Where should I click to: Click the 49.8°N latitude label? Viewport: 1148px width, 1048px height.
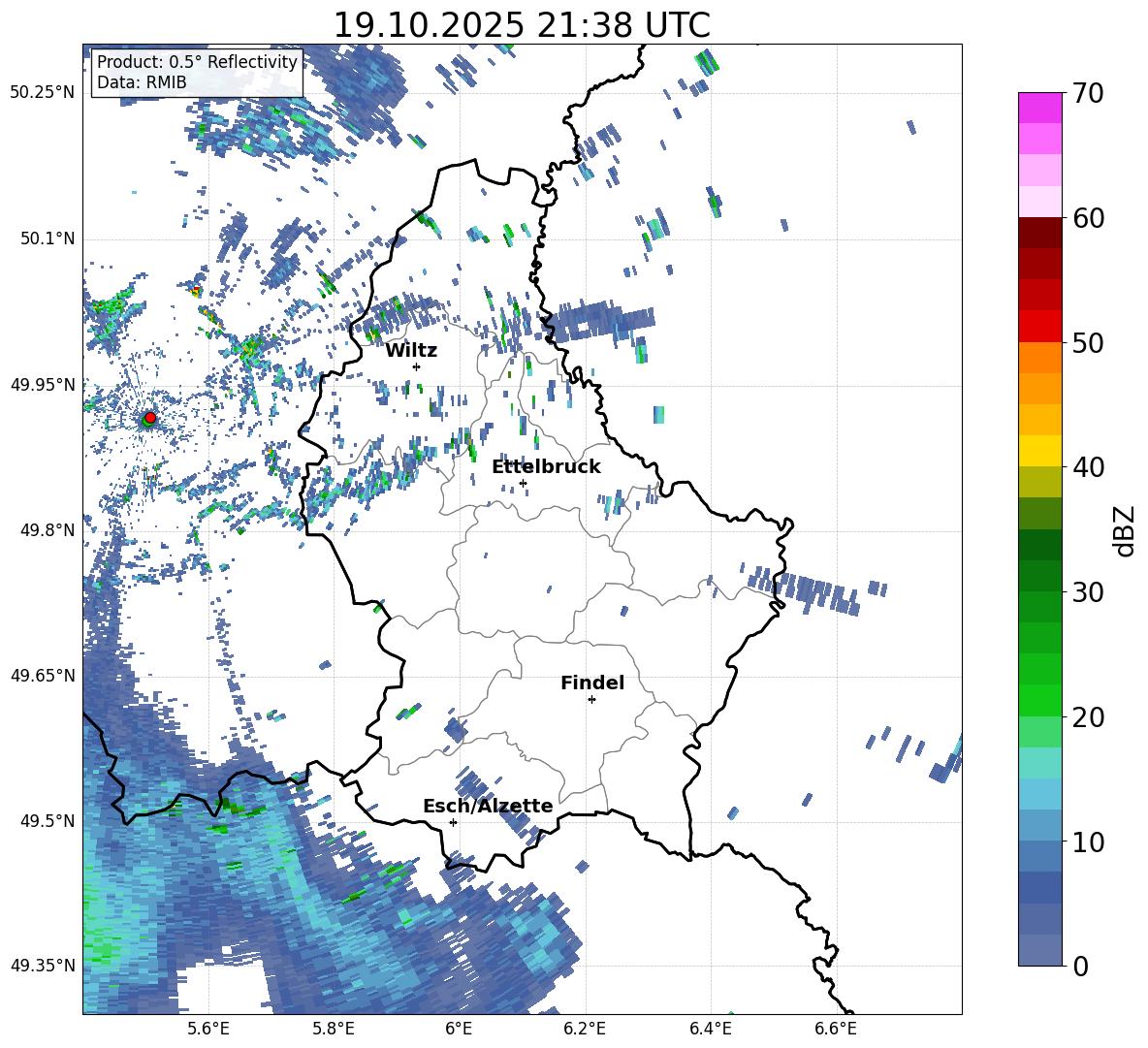coord(48,530)
